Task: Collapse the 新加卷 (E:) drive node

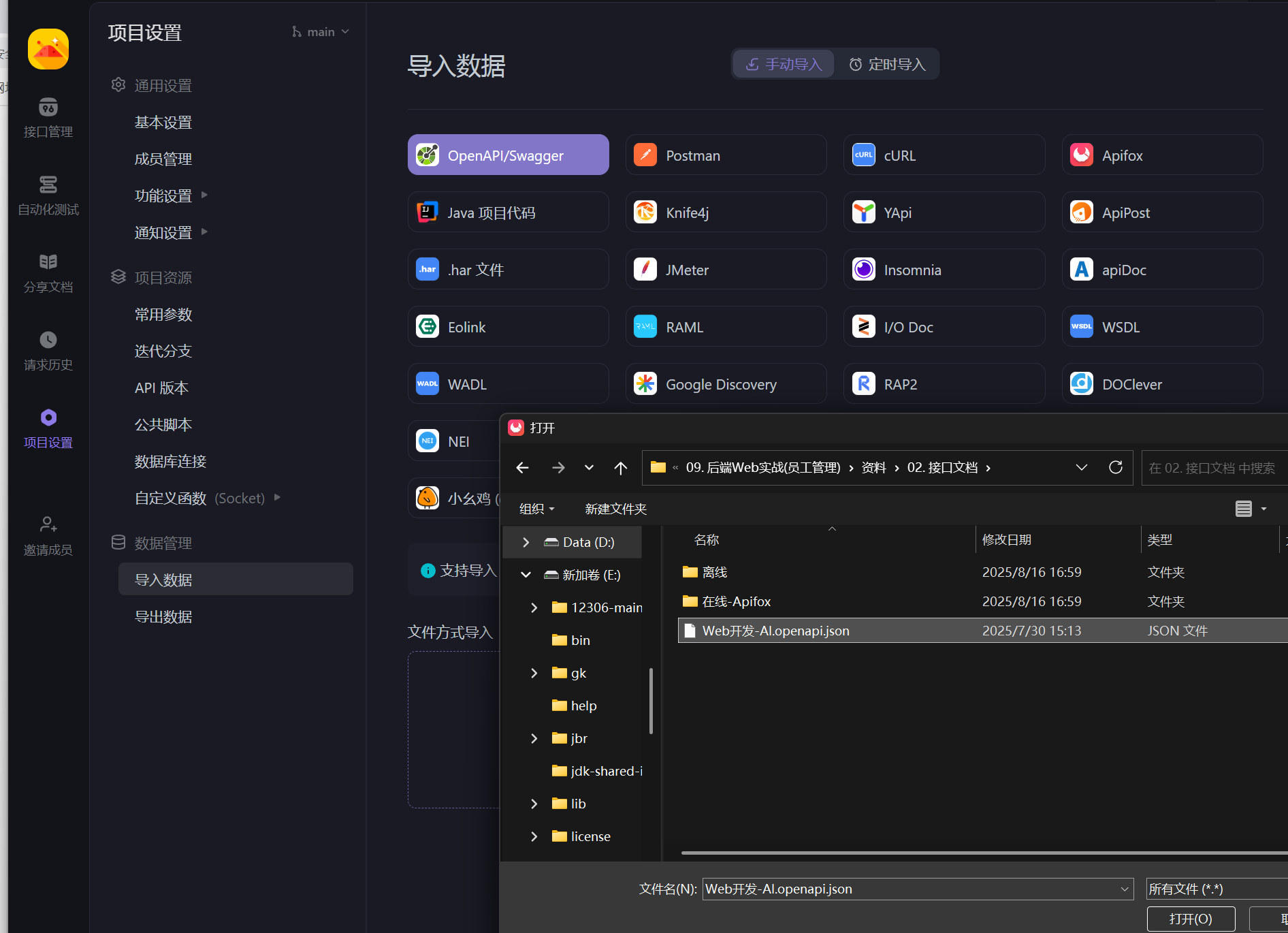Action: pyautogui.click(x=526, y=575)
